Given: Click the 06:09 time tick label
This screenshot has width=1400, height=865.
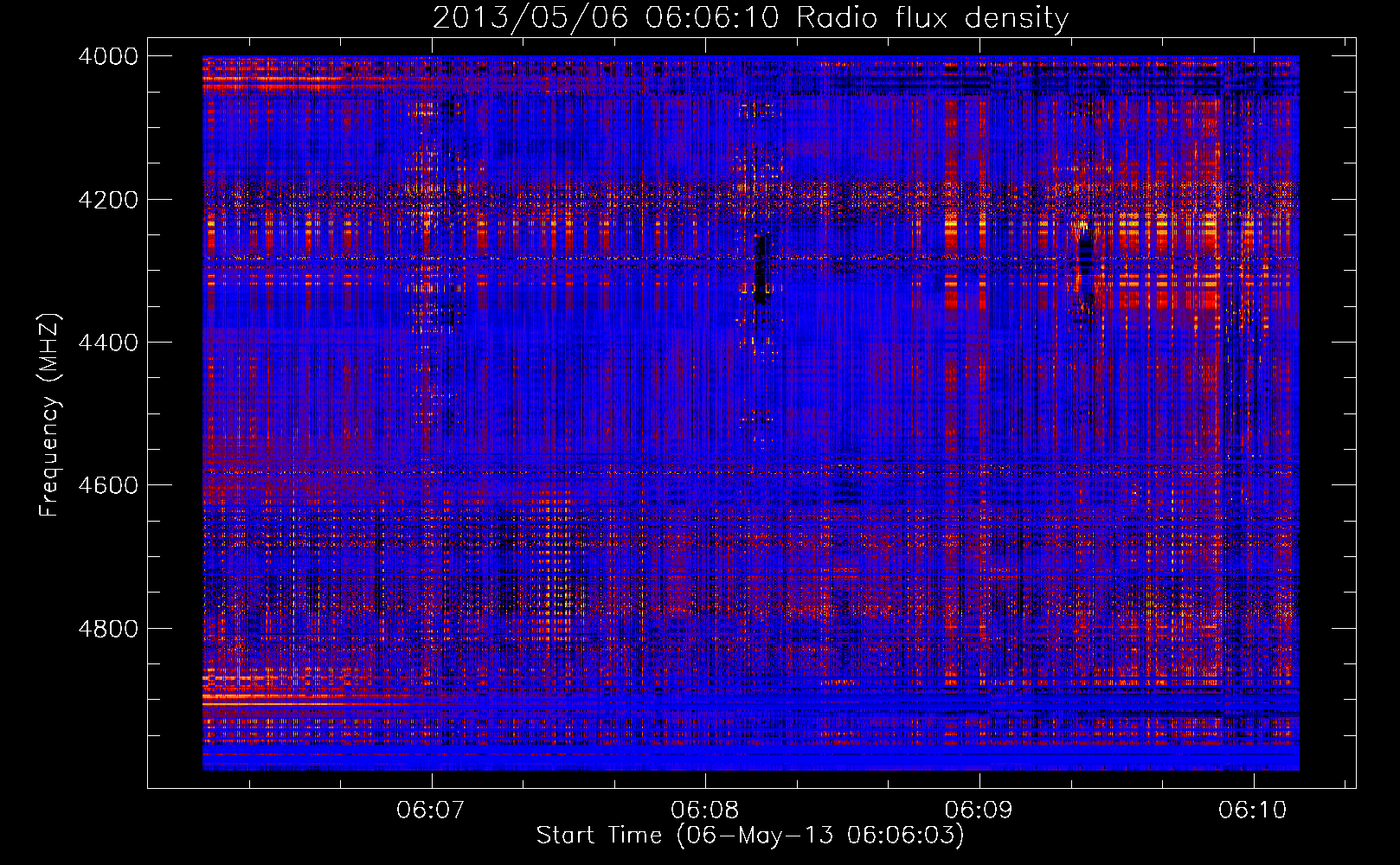Looking at the screenshot, I should pyautogui.click(x=979, y=811).
